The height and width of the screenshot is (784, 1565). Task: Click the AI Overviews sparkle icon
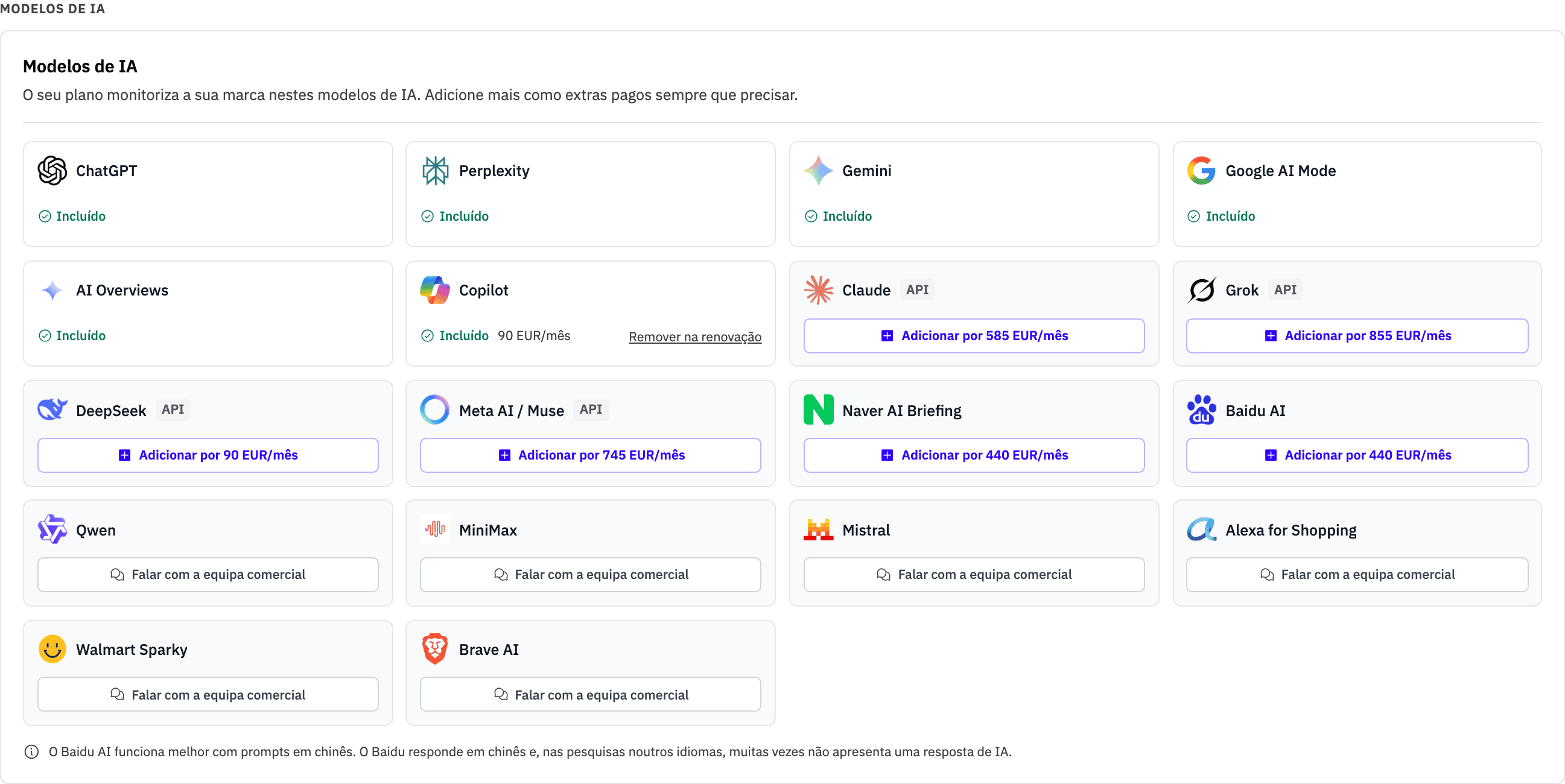52,290
